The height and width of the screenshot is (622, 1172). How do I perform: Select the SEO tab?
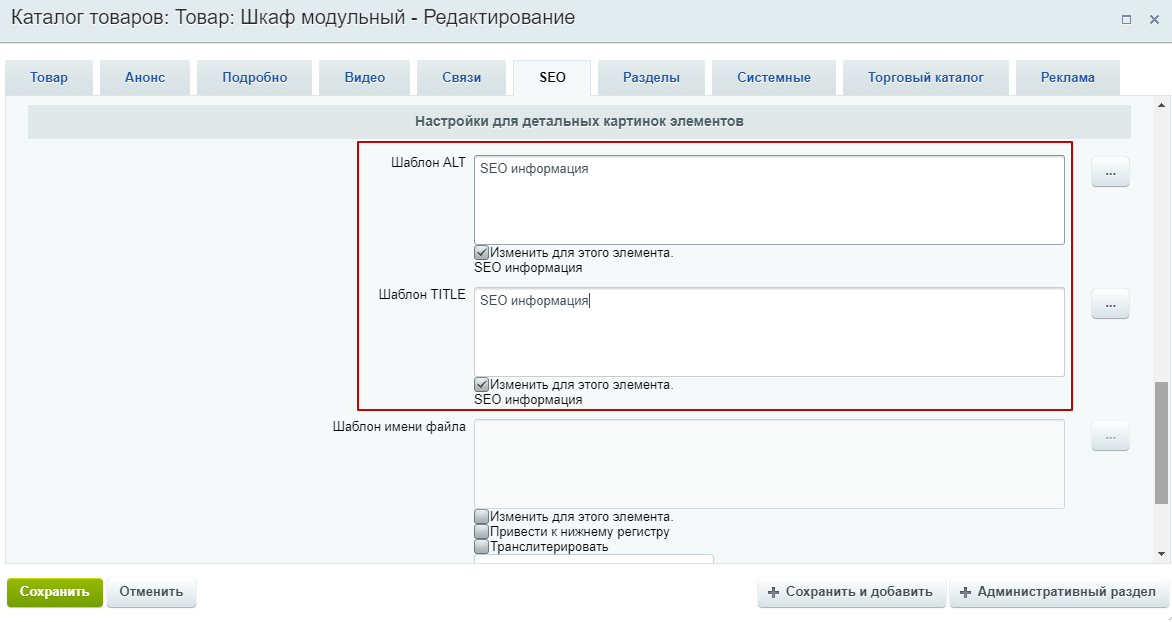point(552,78)
